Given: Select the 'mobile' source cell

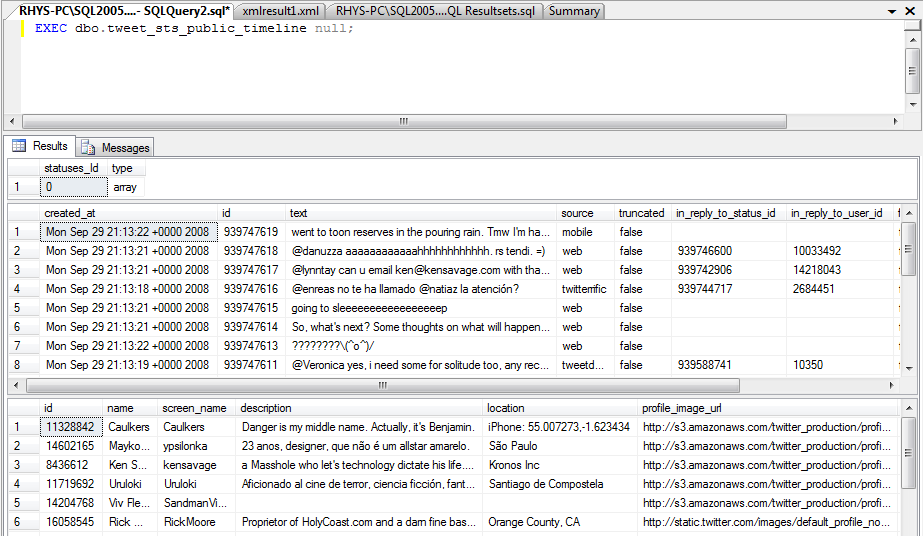Looking at the screenshot, I should (585, 232).
